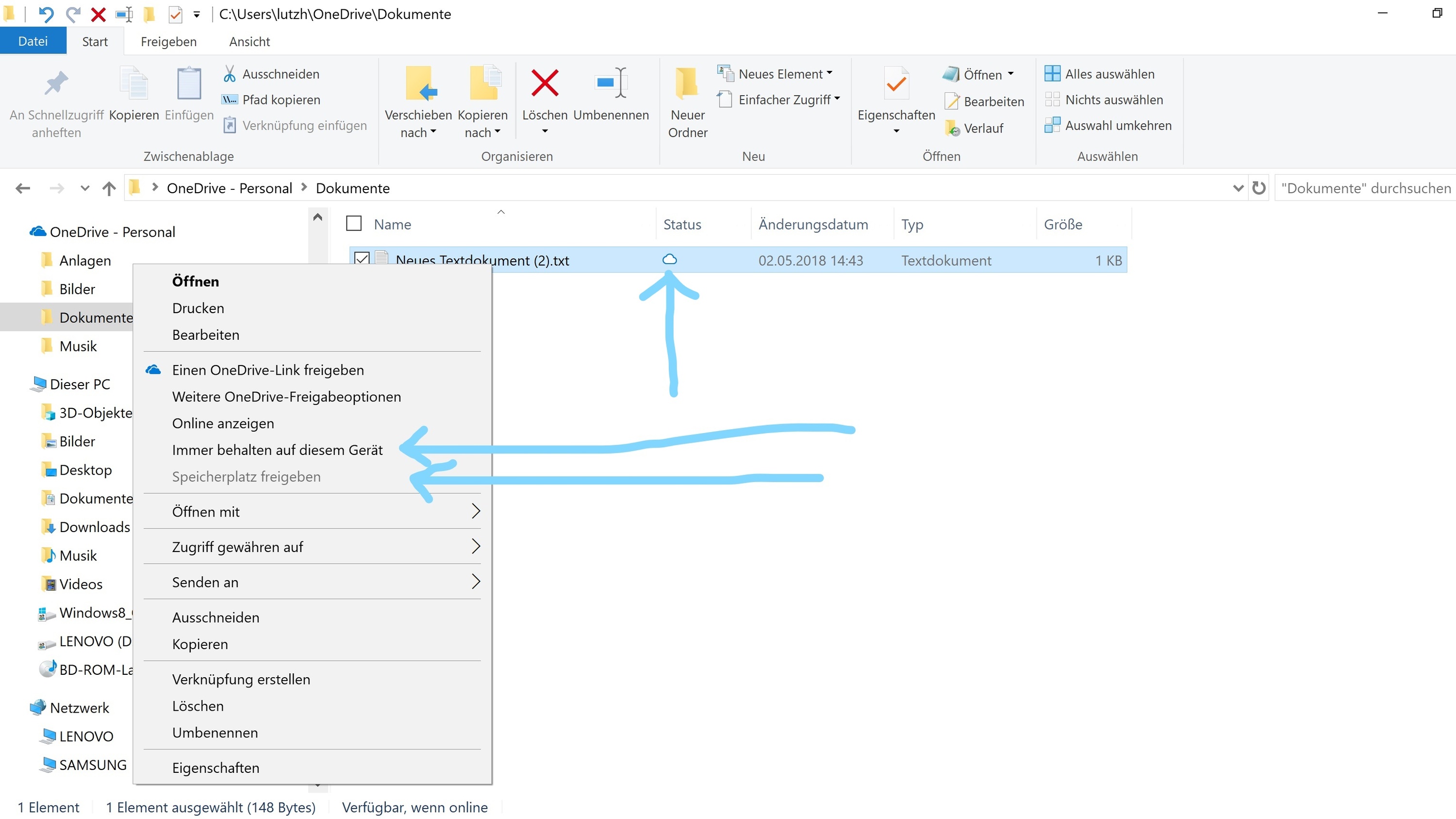Click the red Delete X in title bar
Screen dimensions: 1456x819
pos(99,14)
